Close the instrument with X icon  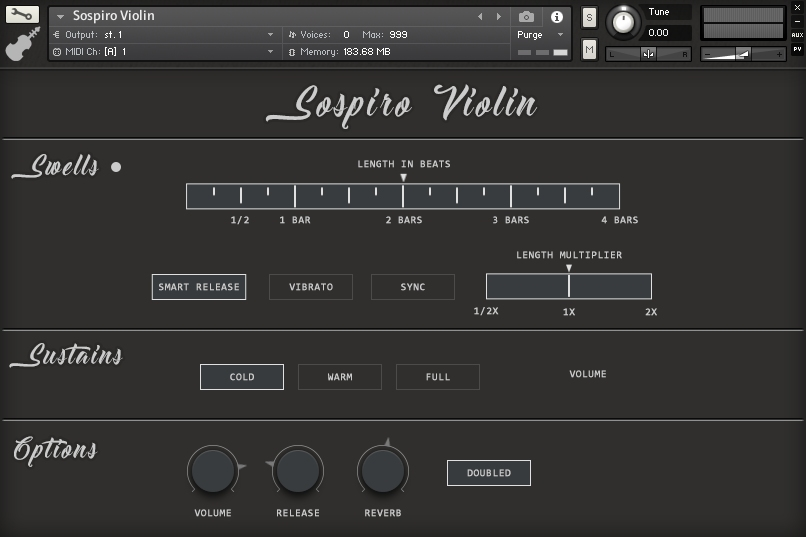click(797, 8)
